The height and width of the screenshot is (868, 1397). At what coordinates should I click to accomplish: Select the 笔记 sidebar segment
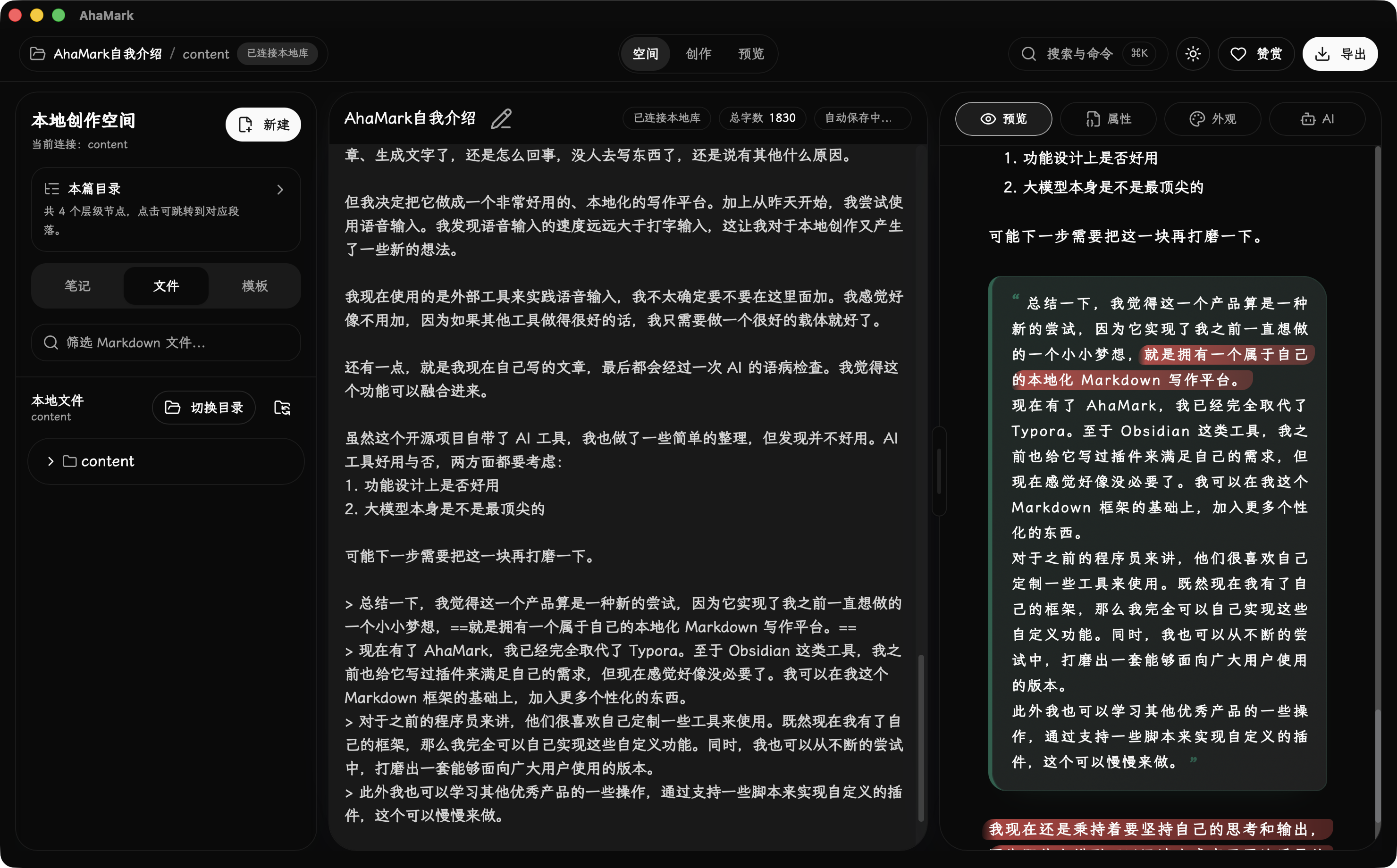coord(77,286)
